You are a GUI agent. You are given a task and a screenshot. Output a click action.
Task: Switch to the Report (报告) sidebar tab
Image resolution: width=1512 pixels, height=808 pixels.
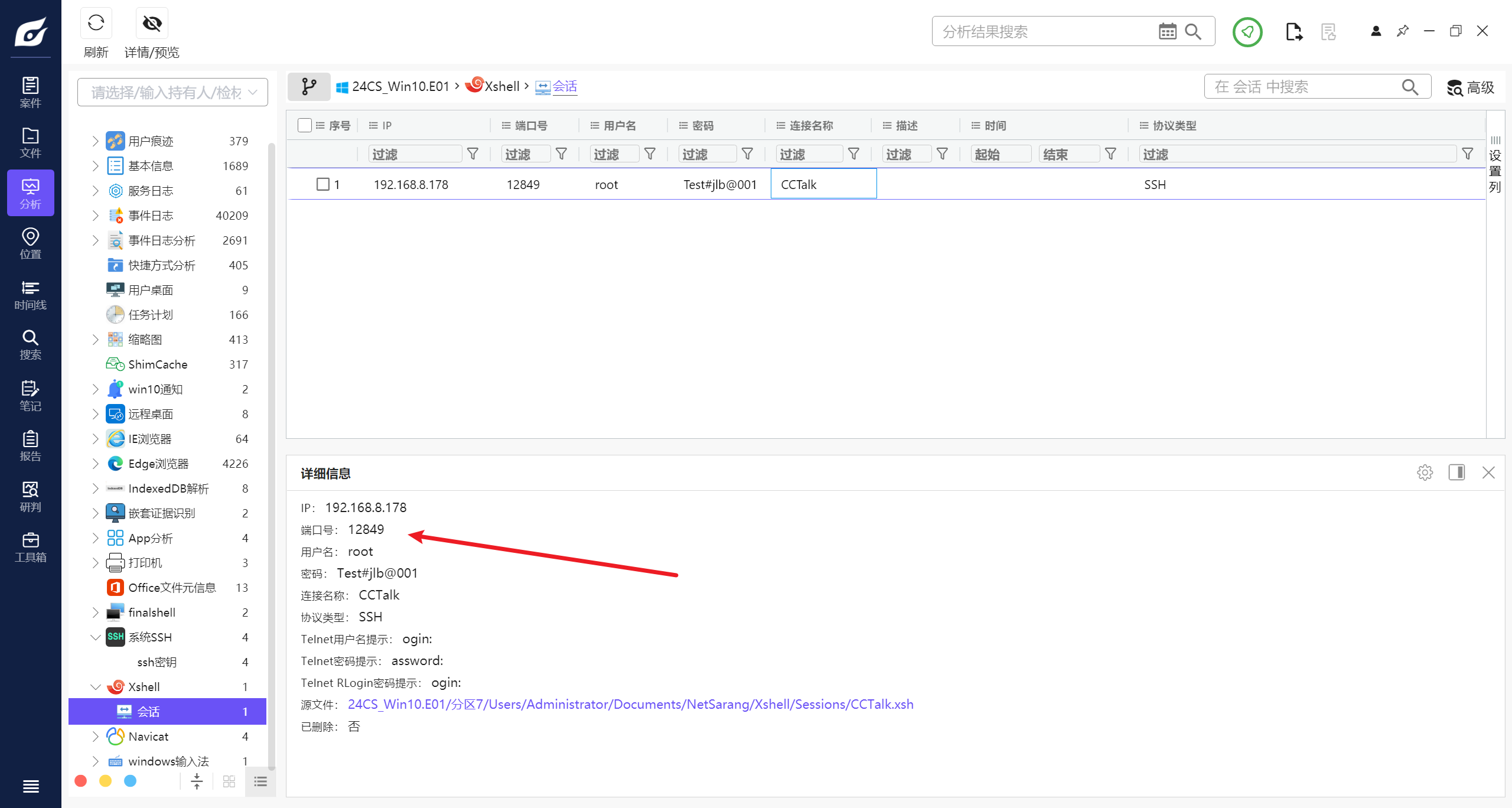click(x=30, y=446)
